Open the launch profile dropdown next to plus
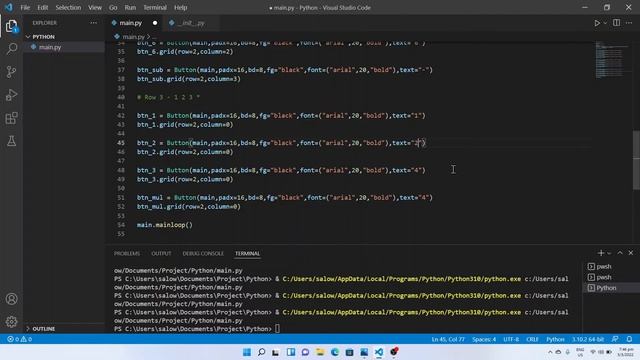The image size is (640, 360). pos(609,253)
